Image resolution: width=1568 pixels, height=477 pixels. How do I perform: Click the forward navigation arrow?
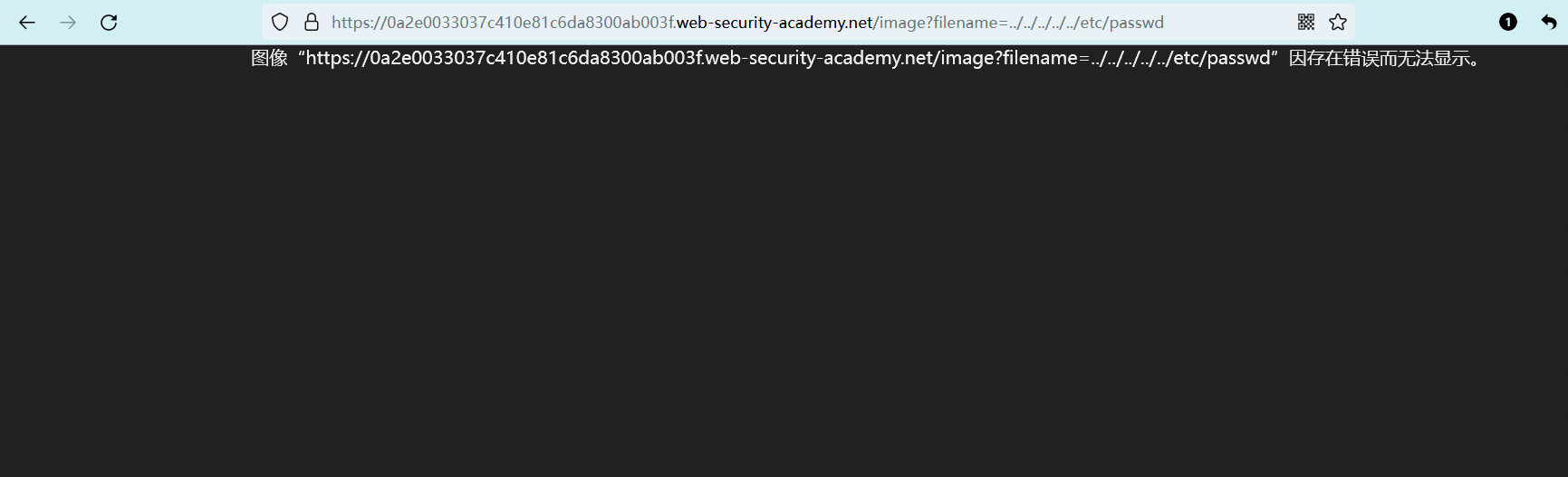(68, 23)
